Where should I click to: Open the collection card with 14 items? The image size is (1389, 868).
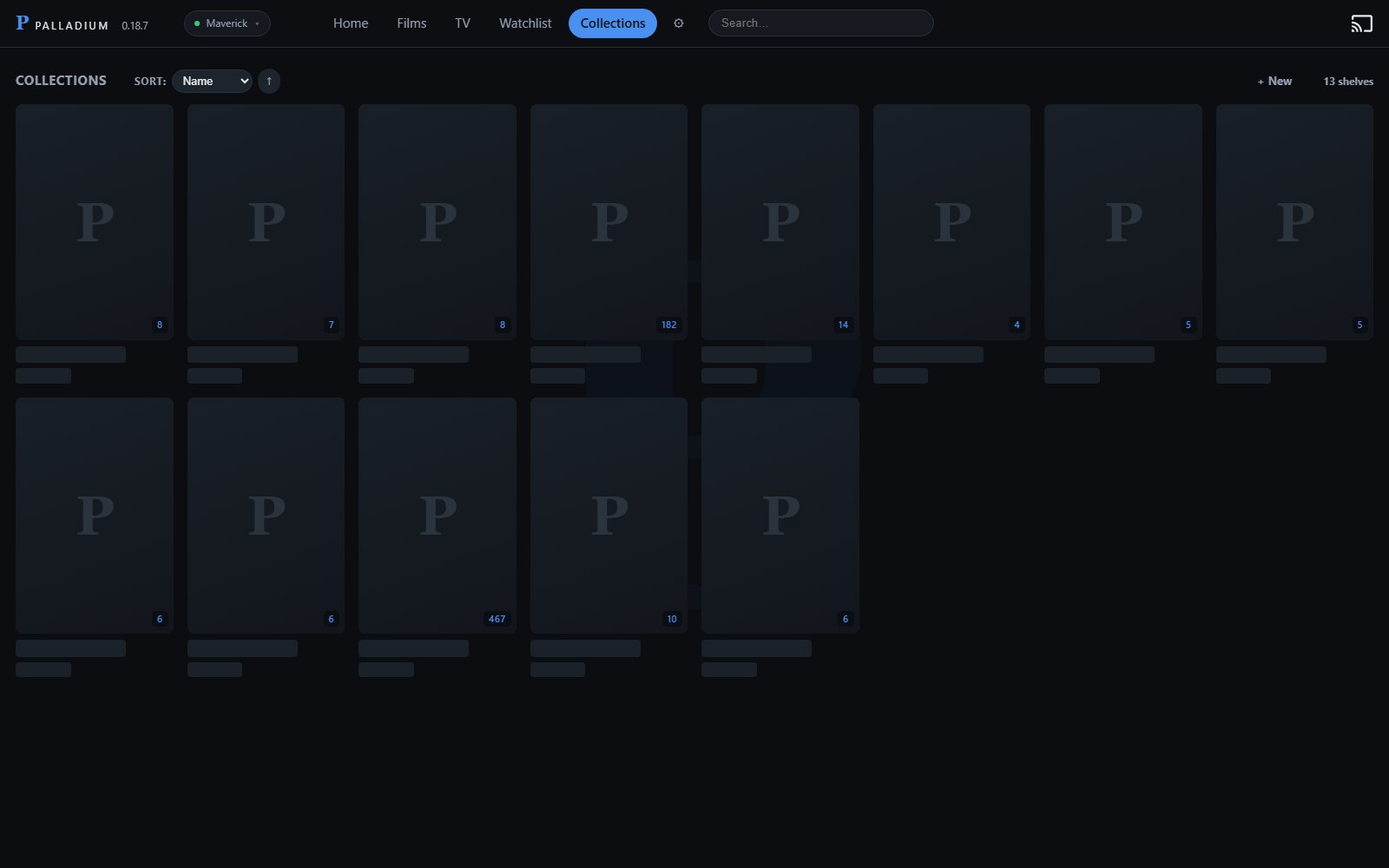780,222
